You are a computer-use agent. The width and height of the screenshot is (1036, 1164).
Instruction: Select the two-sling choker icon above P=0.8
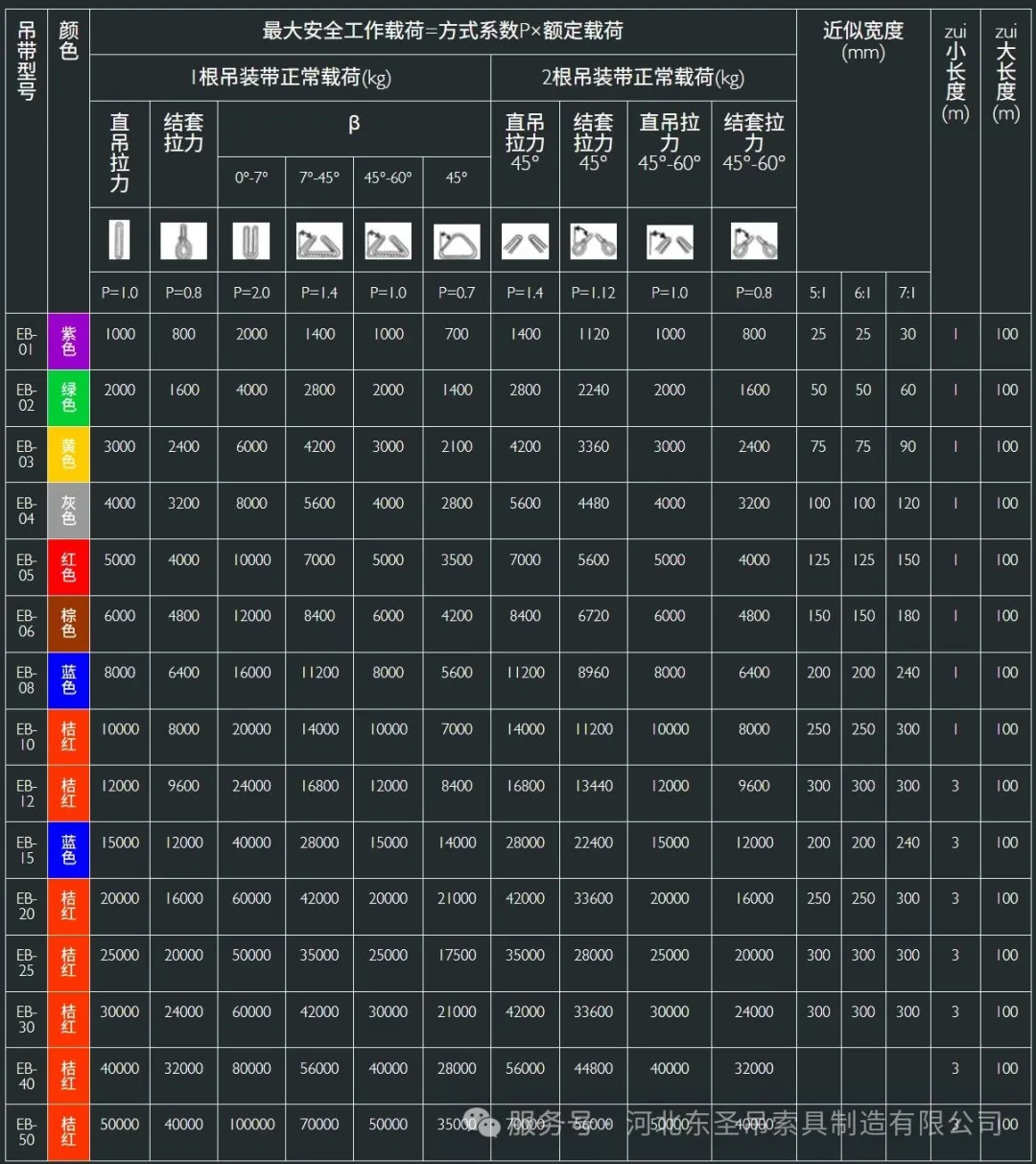tap(754, 241)
